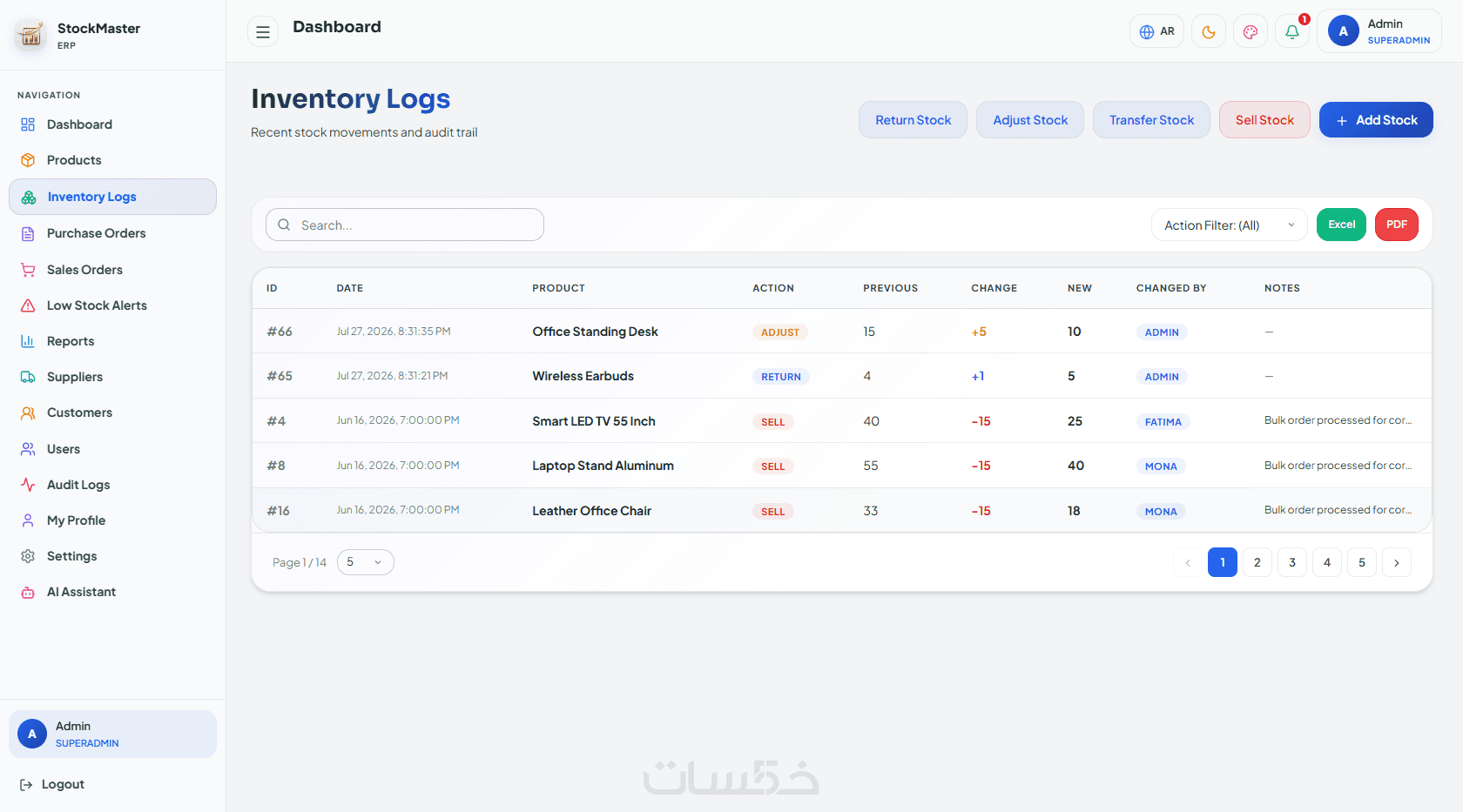Click log ID #66

(280, 332)
